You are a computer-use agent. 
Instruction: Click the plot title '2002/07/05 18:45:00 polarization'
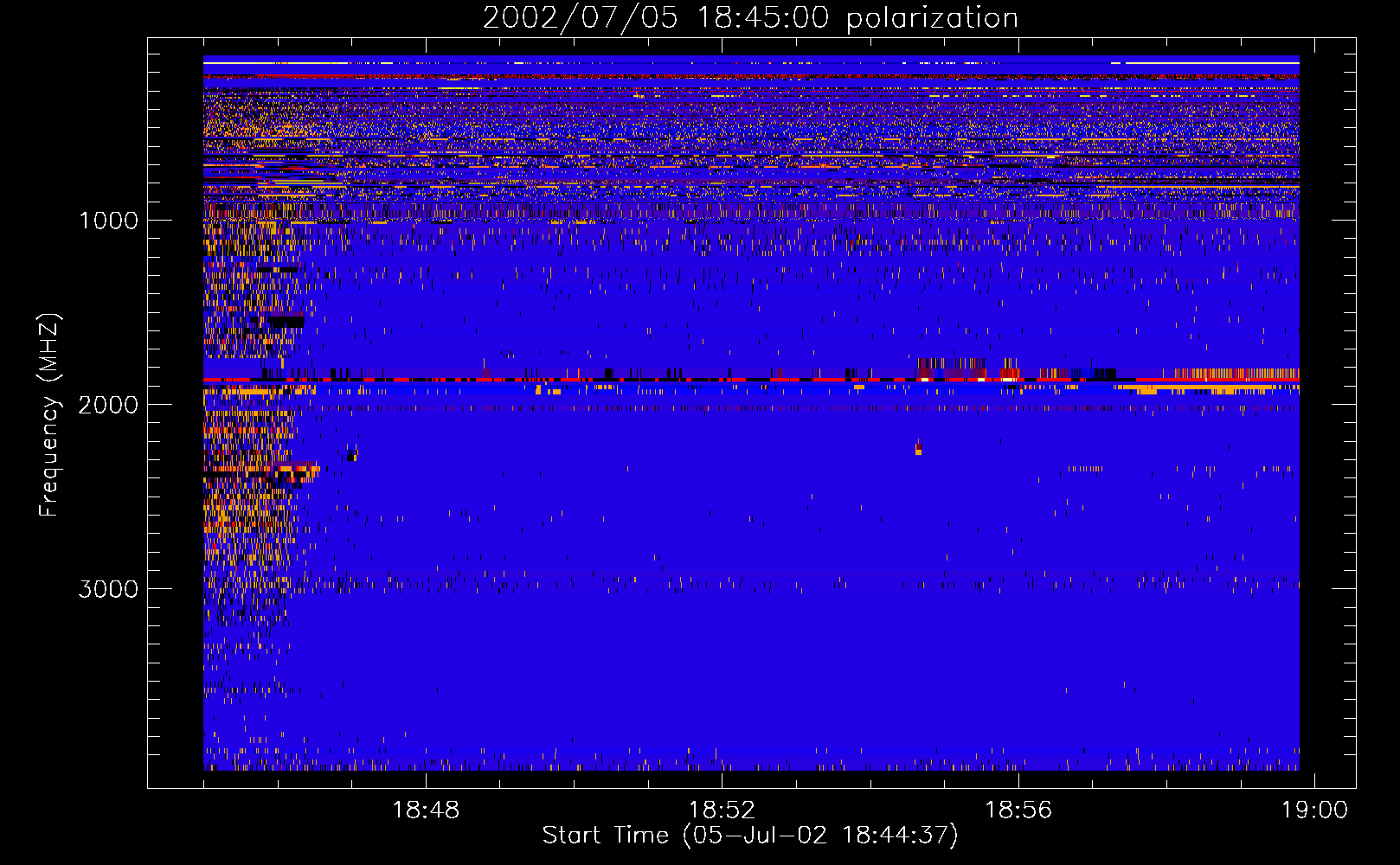[750, 18]
